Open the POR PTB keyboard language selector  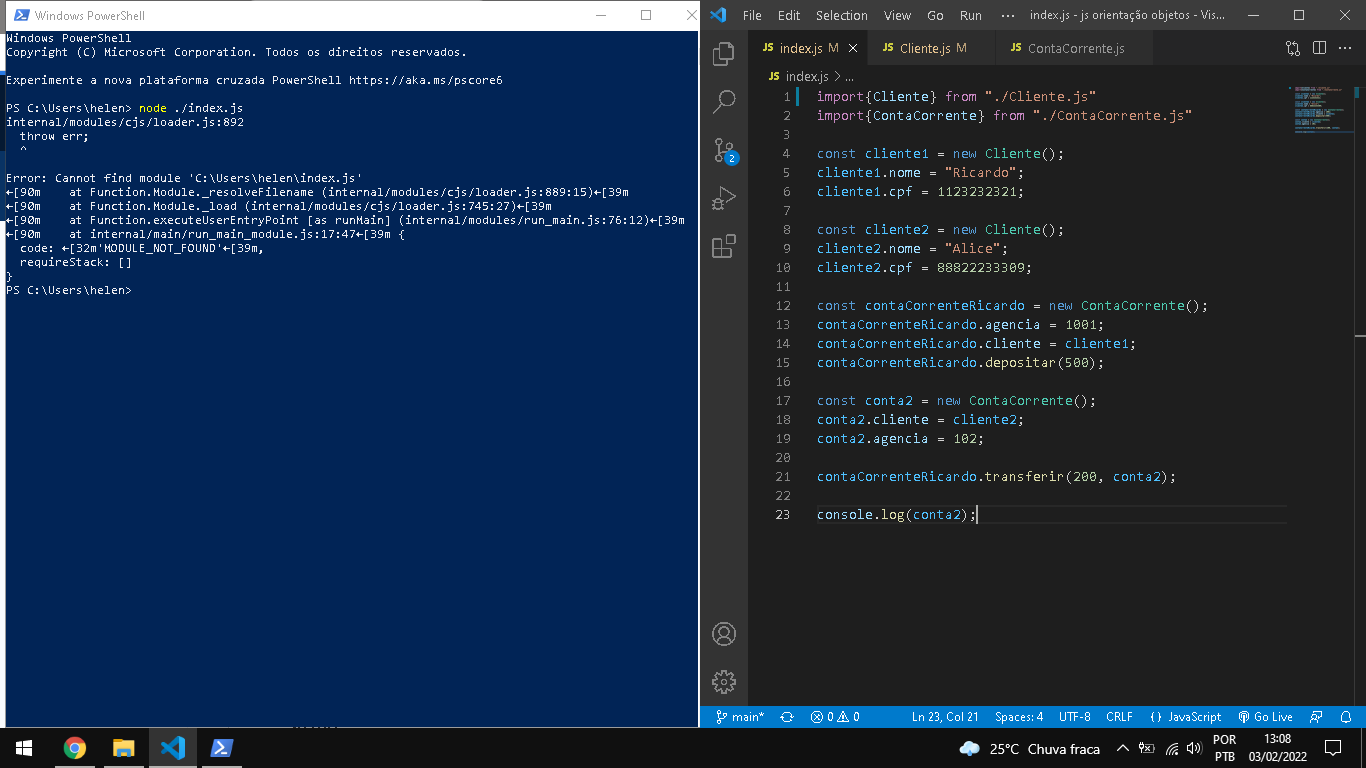tap(1225, 748)
